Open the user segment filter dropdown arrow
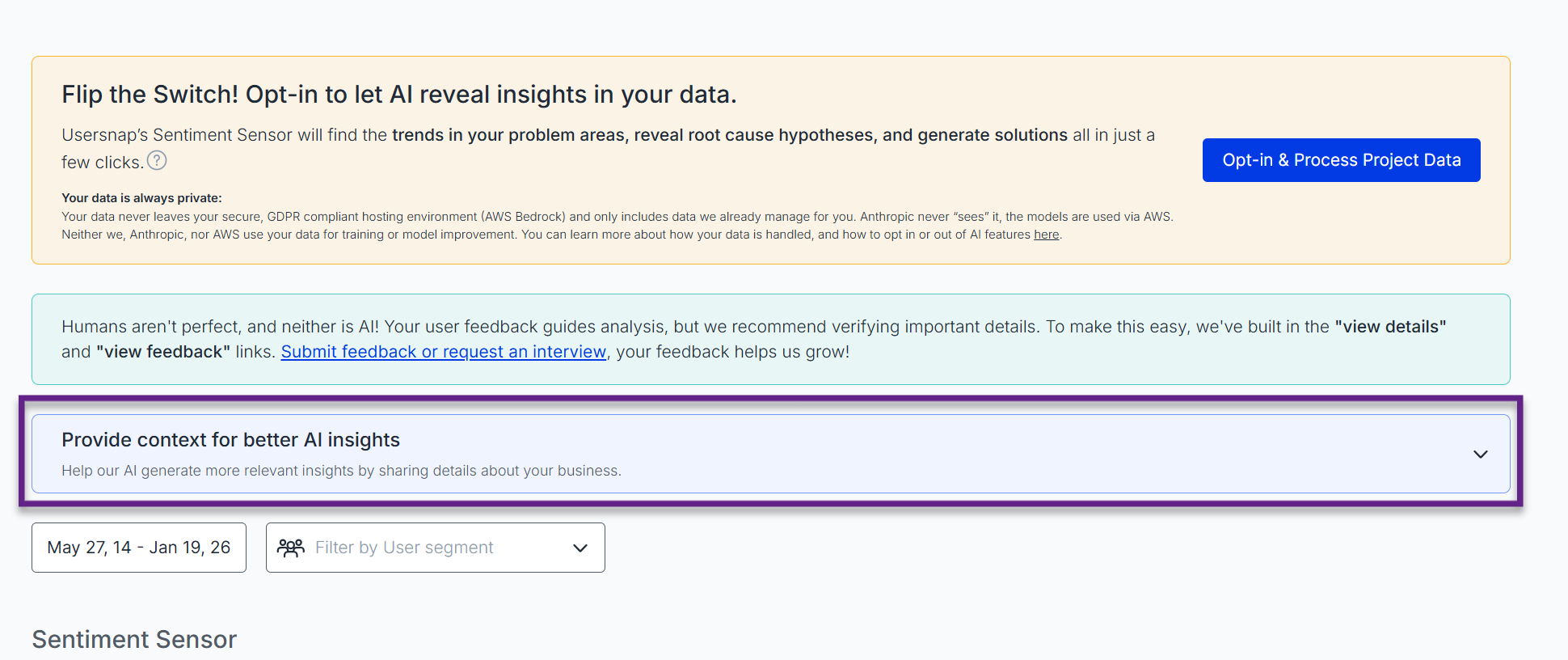Viewport: 1568px width, 660px height. 580,548
